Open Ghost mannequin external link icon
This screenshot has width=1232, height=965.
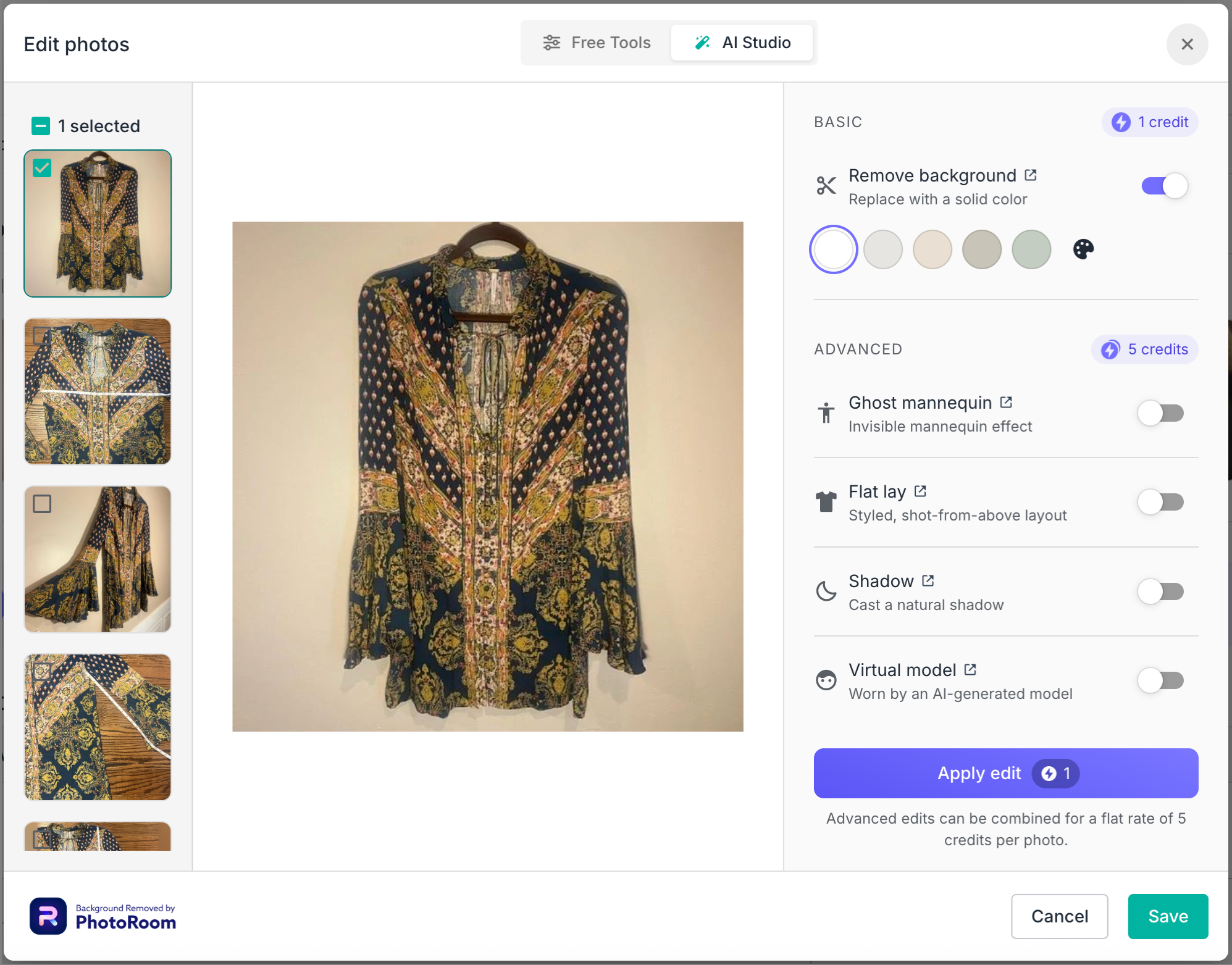1006,403
